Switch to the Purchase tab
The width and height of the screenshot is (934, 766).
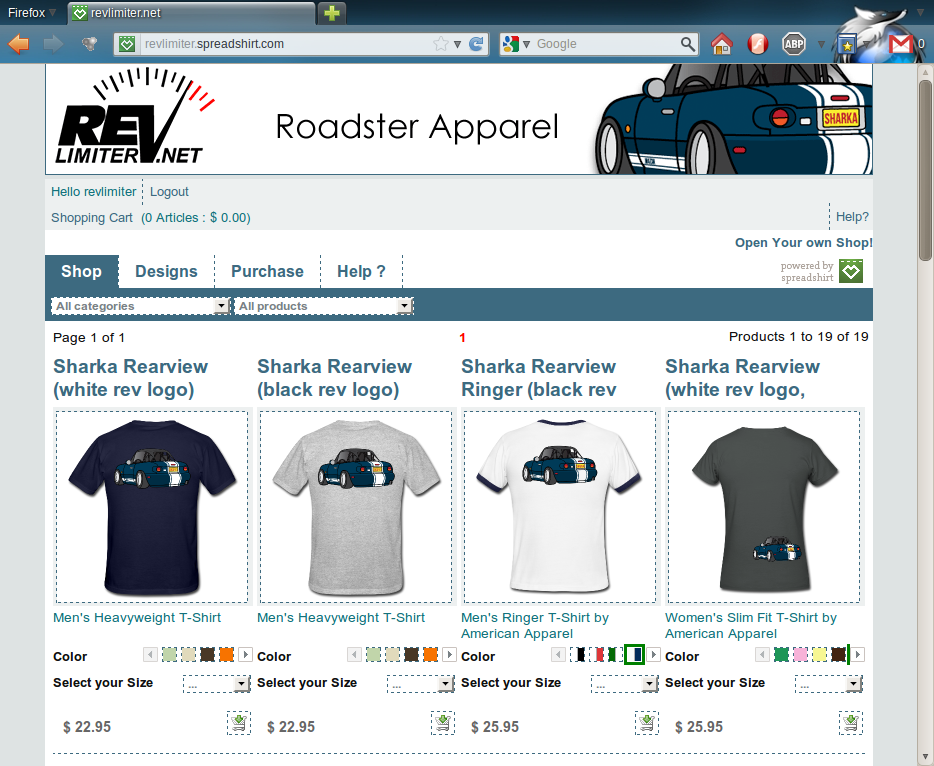click(x=267, y=272)
